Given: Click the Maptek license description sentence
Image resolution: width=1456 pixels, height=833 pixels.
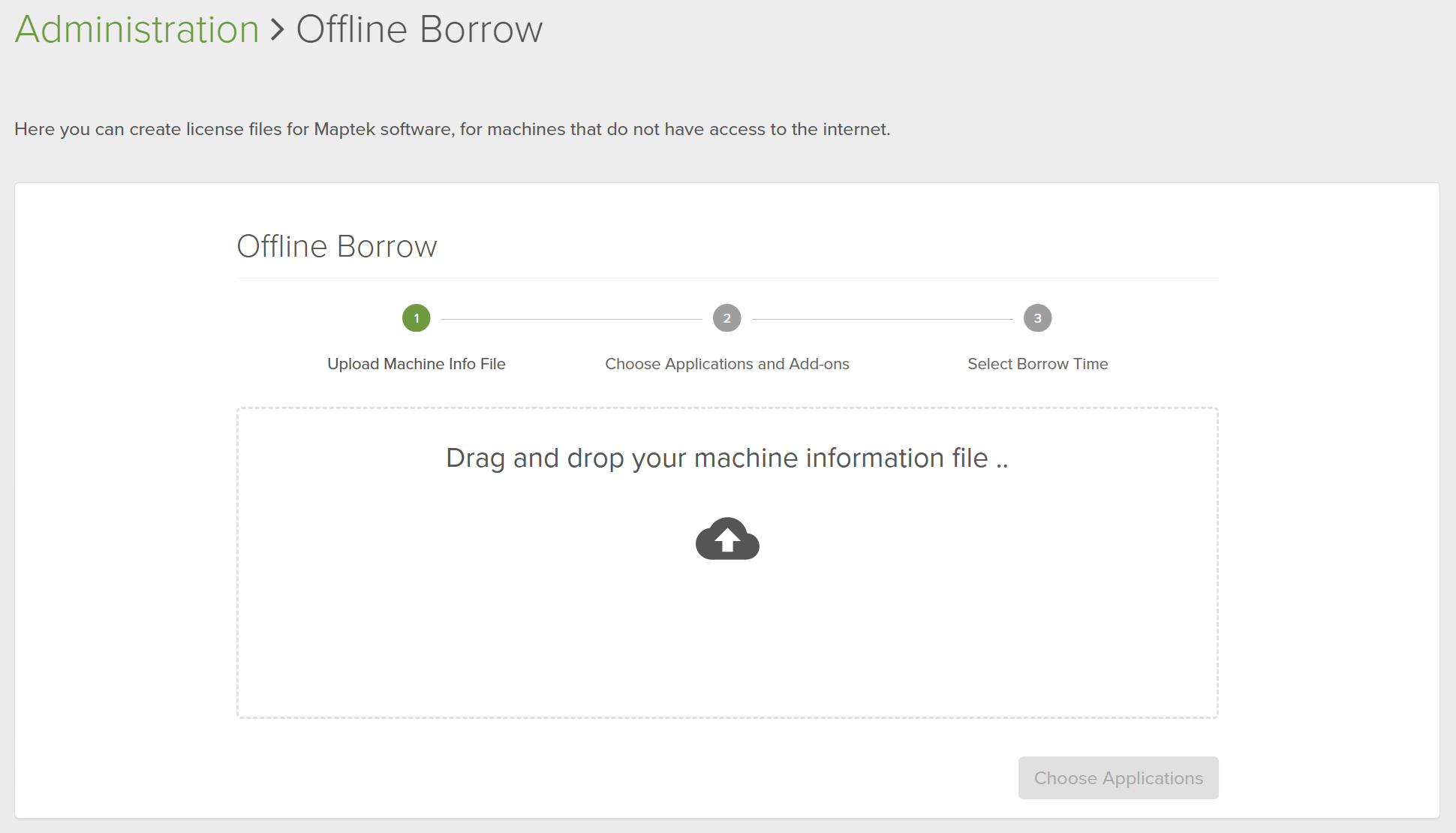Looking at the screenshot, I should 453,129.
